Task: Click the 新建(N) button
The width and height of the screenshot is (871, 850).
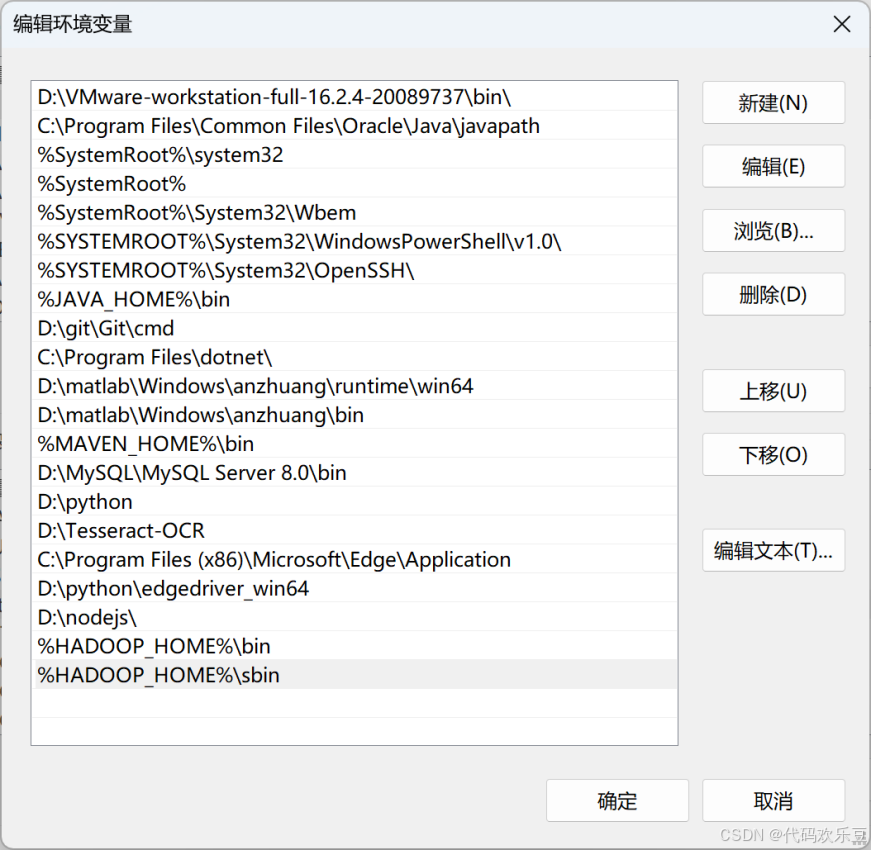Action: pyautogui.click(x=773, y=102)
